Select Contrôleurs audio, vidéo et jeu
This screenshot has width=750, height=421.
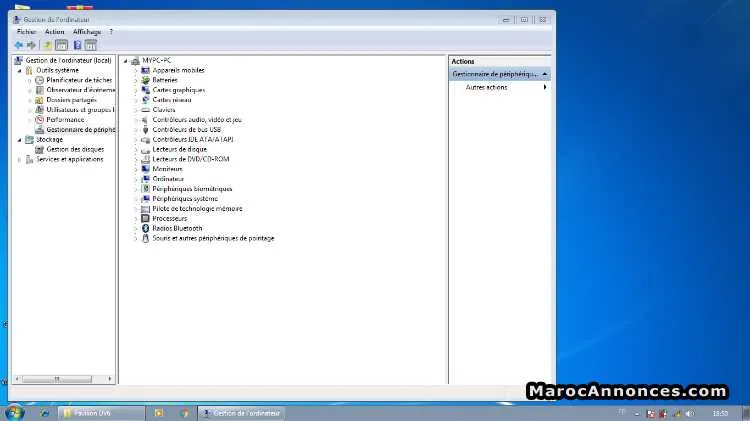[197, 120]
